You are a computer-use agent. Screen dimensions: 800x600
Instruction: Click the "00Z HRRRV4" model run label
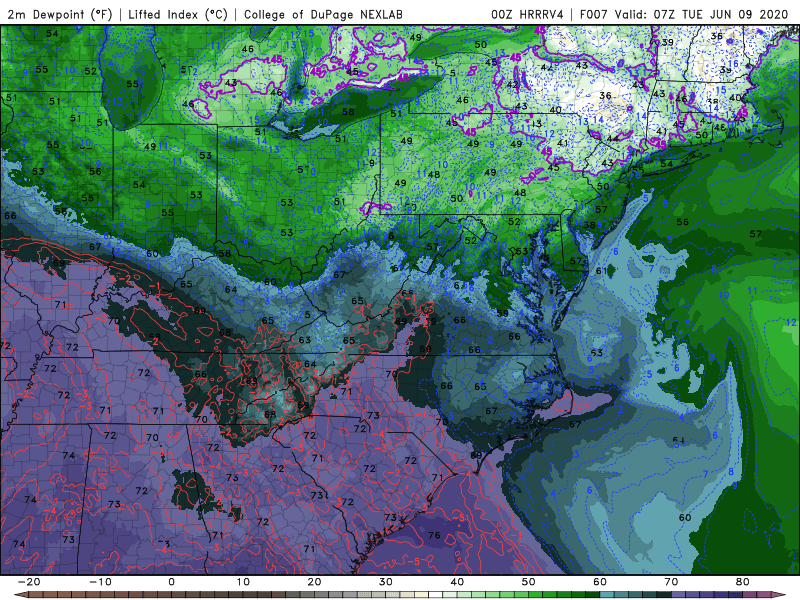pos(527,14)
